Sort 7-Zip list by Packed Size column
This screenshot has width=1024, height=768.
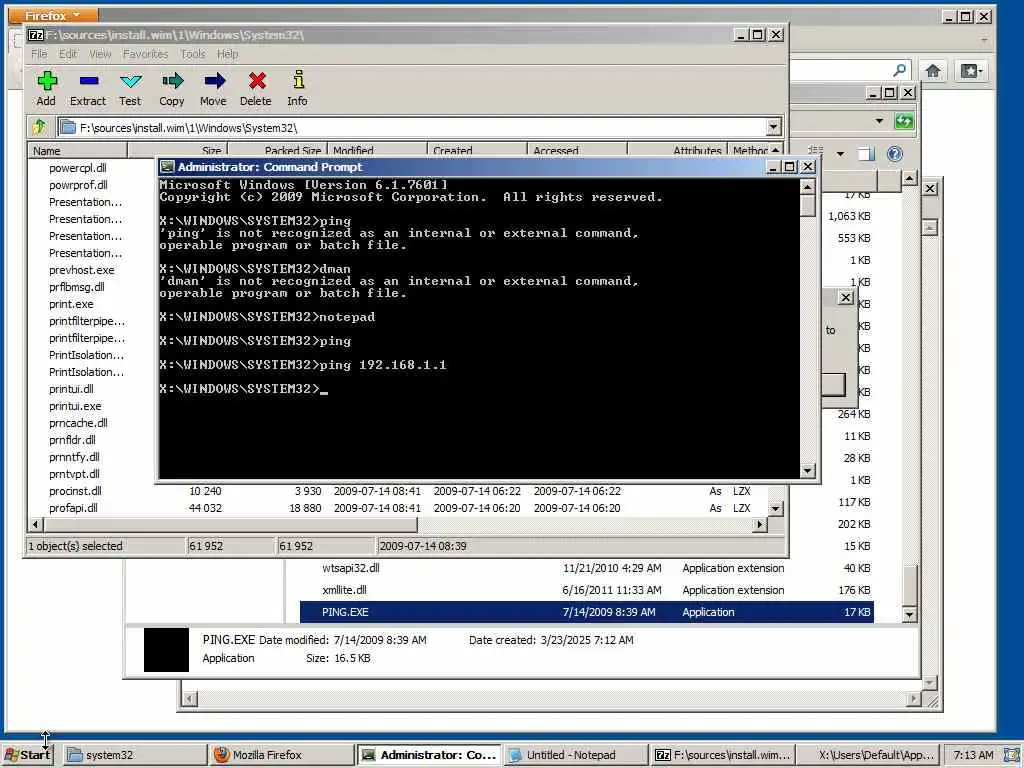click(277, 151)
